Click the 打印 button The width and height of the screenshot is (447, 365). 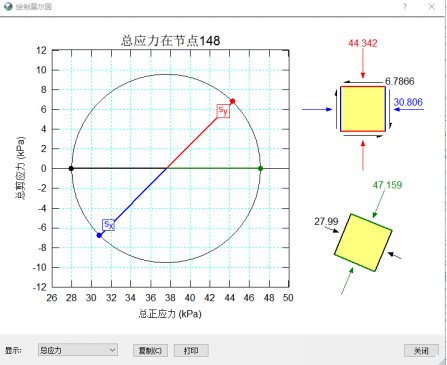pyautogui.click(x=191, y=351)
